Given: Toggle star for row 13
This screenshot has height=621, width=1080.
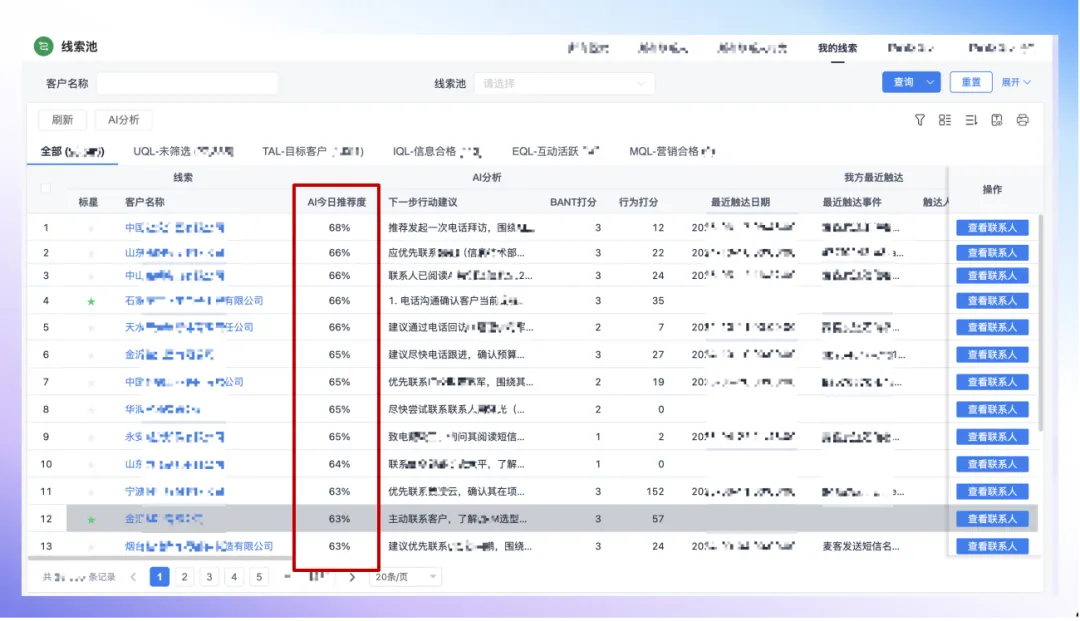Looking at the screenshot, I should click(91, 547).
